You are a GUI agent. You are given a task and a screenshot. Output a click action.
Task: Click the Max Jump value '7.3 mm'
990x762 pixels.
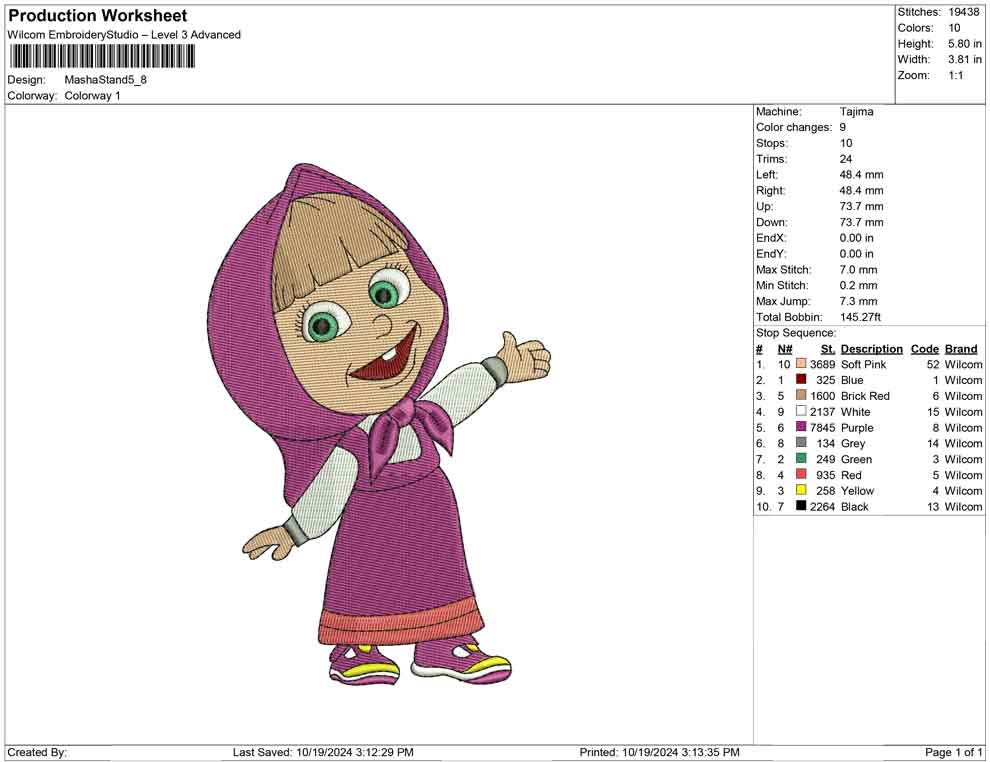click(859, 301)
